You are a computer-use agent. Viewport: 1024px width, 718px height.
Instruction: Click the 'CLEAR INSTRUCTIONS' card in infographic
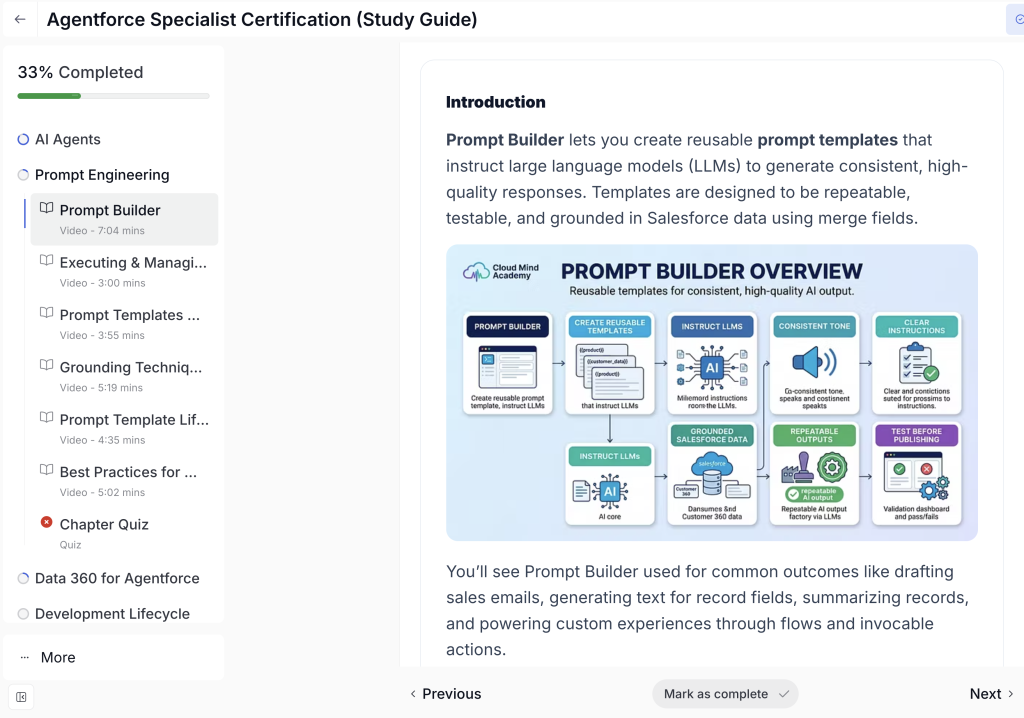(x=916, y=363)
